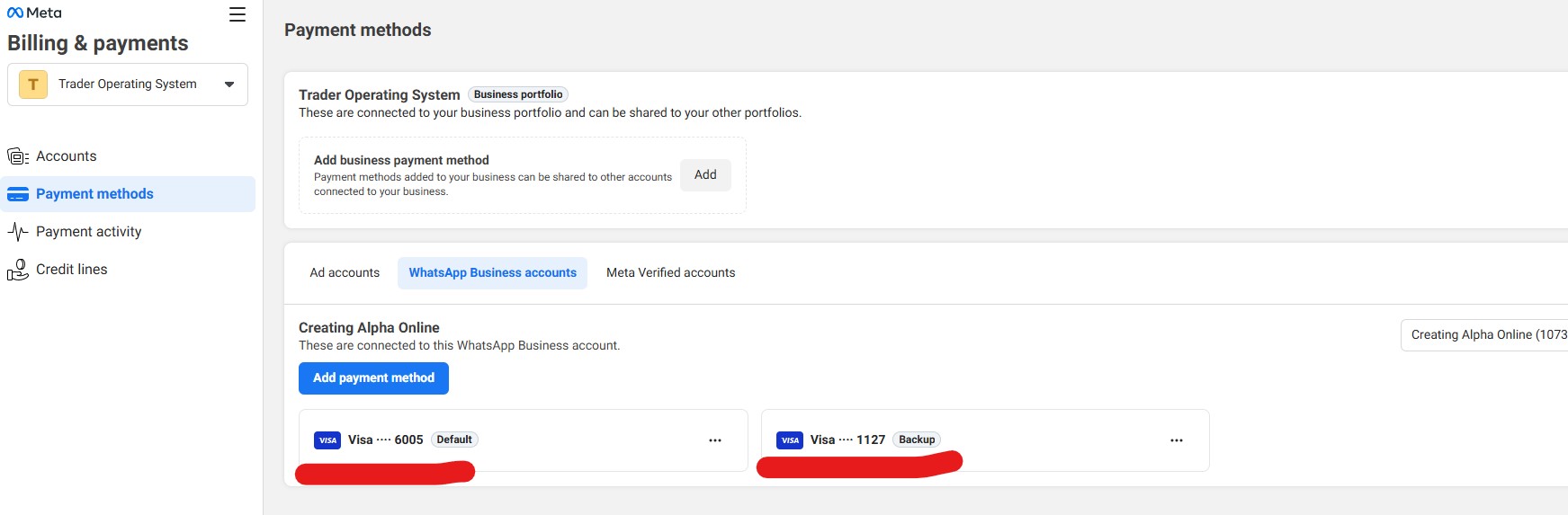1568x515 pixels.
Task: Click the Payment activity pulse icon
Action: [x=18, y=232]
